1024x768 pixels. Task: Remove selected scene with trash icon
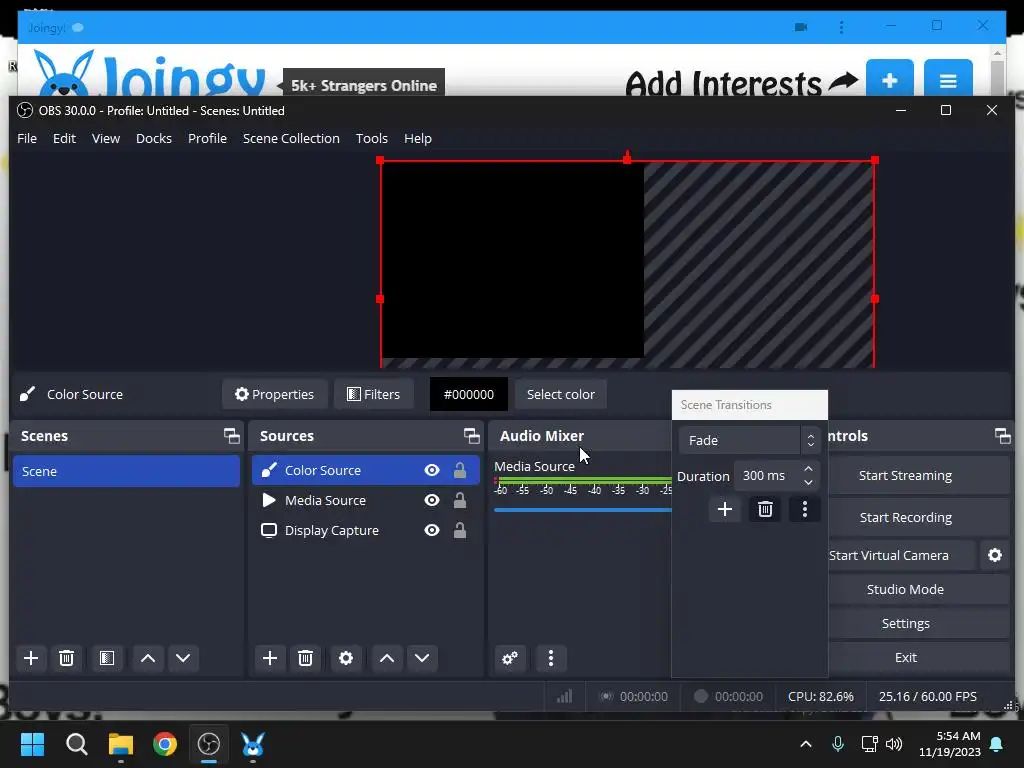[66, 658]
